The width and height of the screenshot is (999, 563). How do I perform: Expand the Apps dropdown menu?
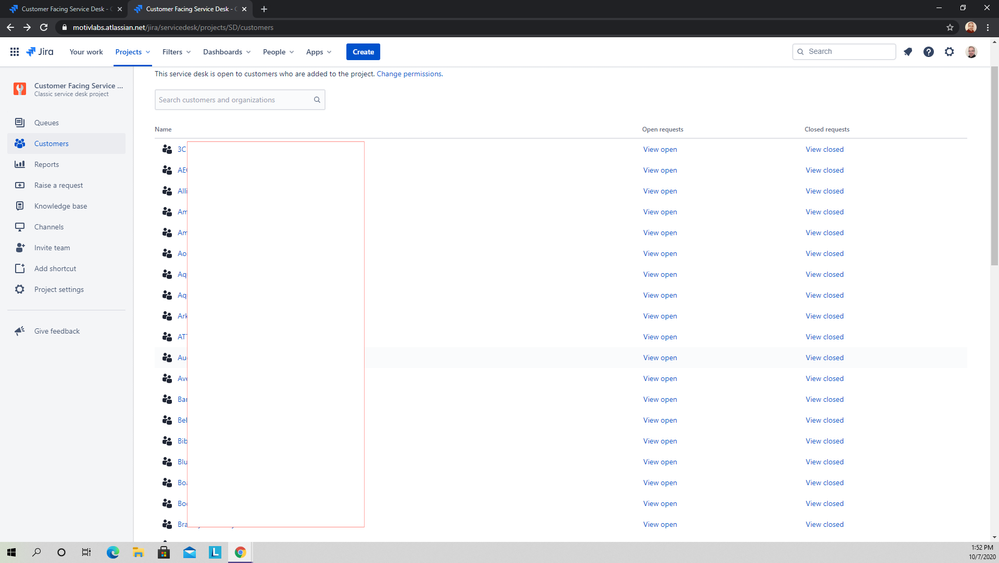pos(319,52)
